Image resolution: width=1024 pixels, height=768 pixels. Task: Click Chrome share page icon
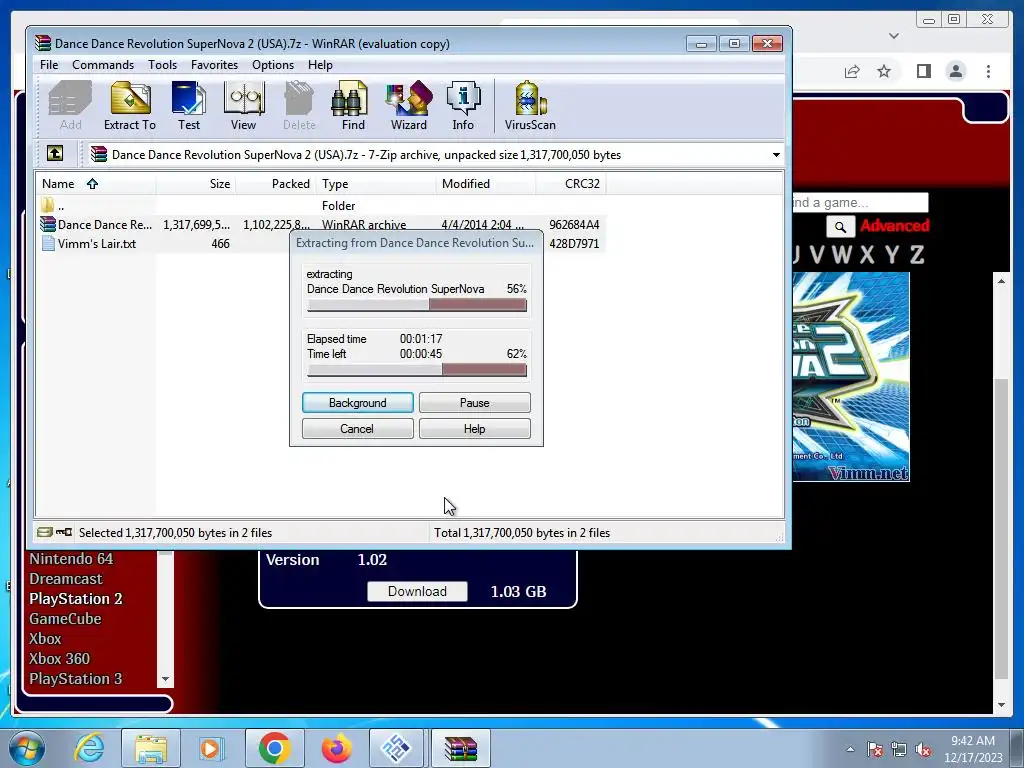[x=852, y=71]
